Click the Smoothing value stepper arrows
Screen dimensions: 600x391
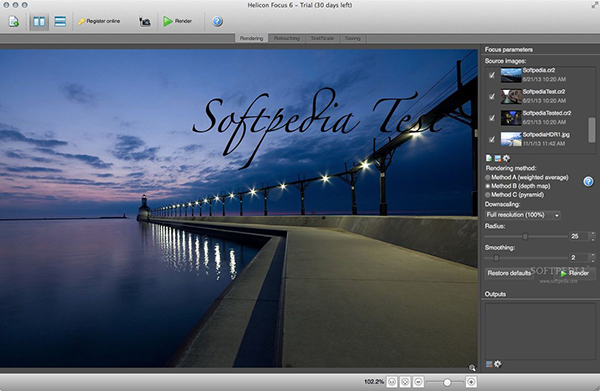[x=593, y=258]
